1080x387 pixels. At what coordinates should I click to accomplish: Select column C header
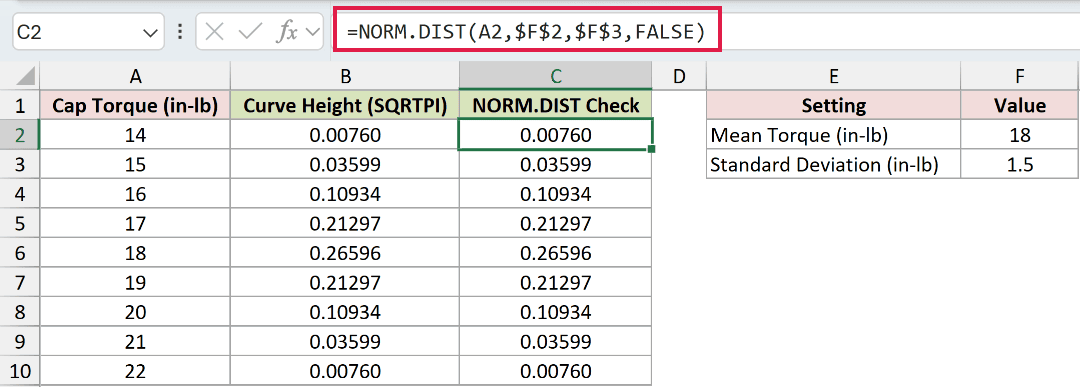point(556,76)
